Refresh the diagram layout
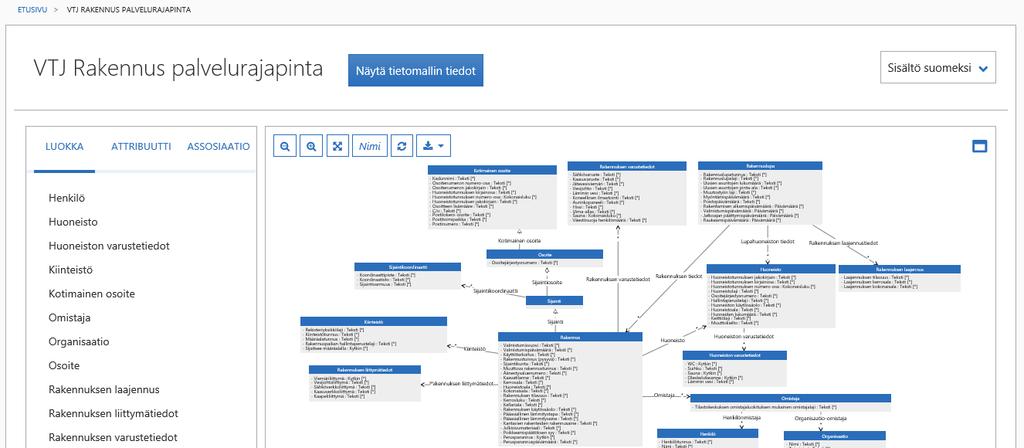The image size is (1024, 448). pos(402,146)
